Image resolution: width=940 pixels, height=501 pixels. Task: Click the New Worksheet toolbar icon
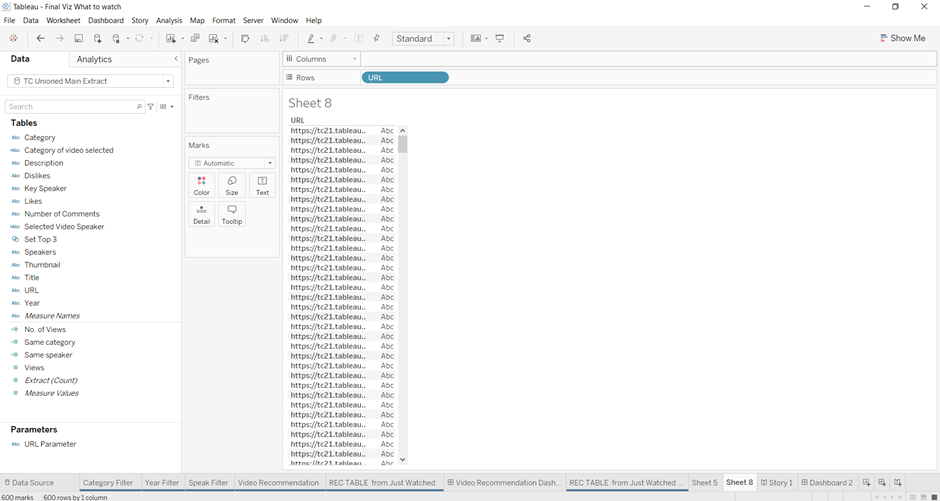tap(171, 38)
